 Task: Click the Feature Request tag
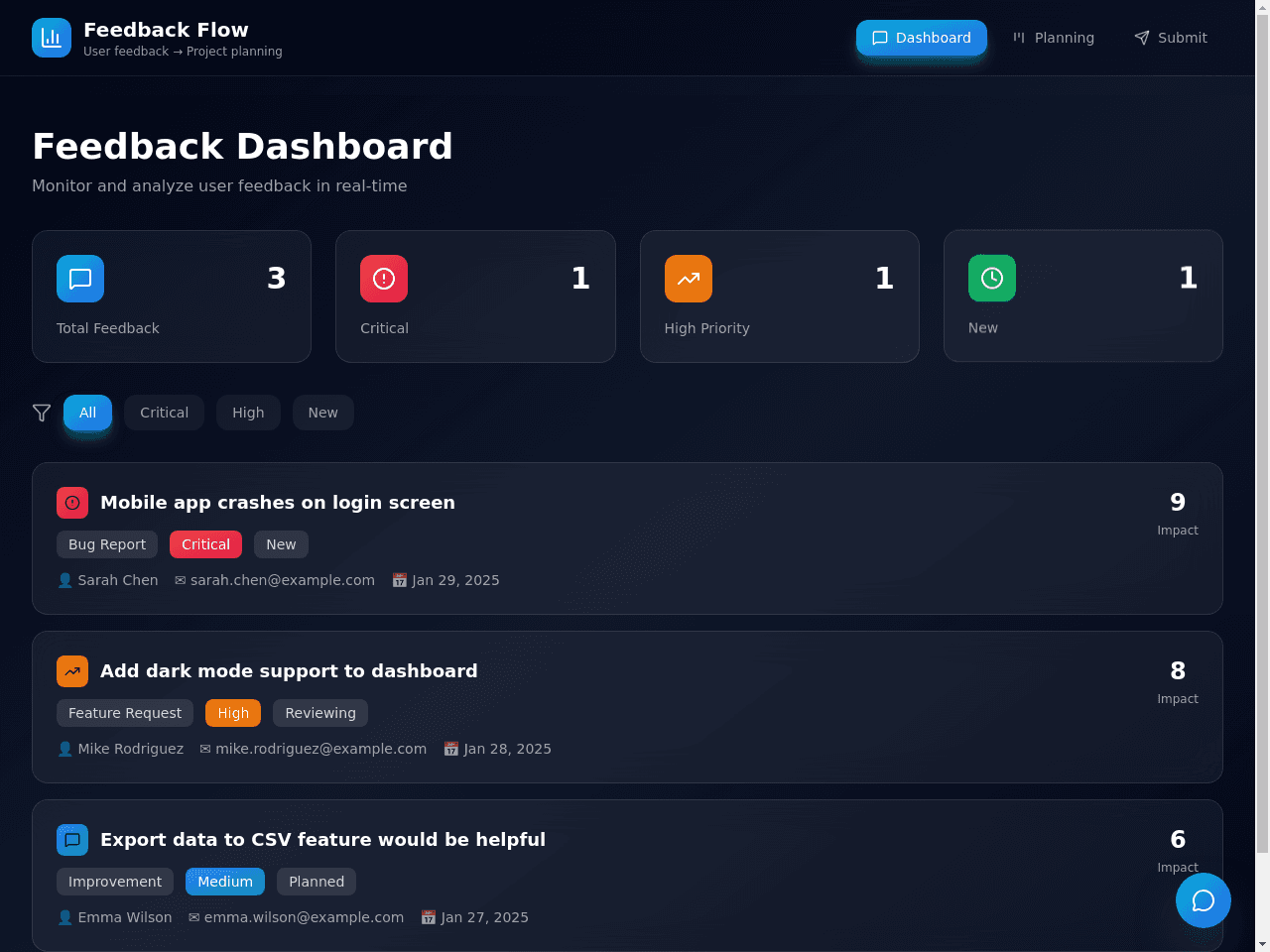(125, 713)
